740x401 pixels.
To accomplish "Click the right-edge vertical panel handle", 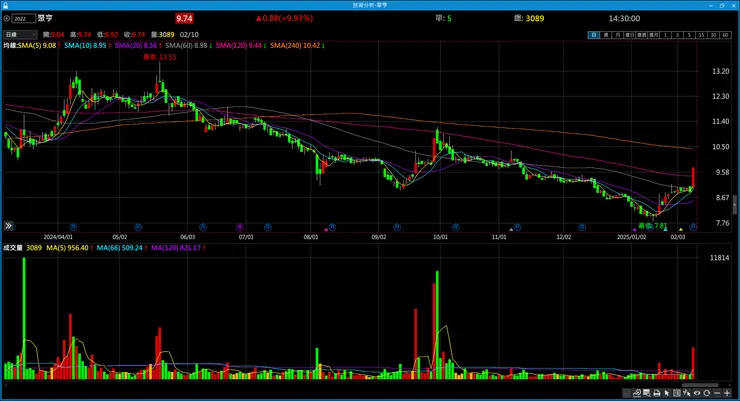I will [734, 206].
